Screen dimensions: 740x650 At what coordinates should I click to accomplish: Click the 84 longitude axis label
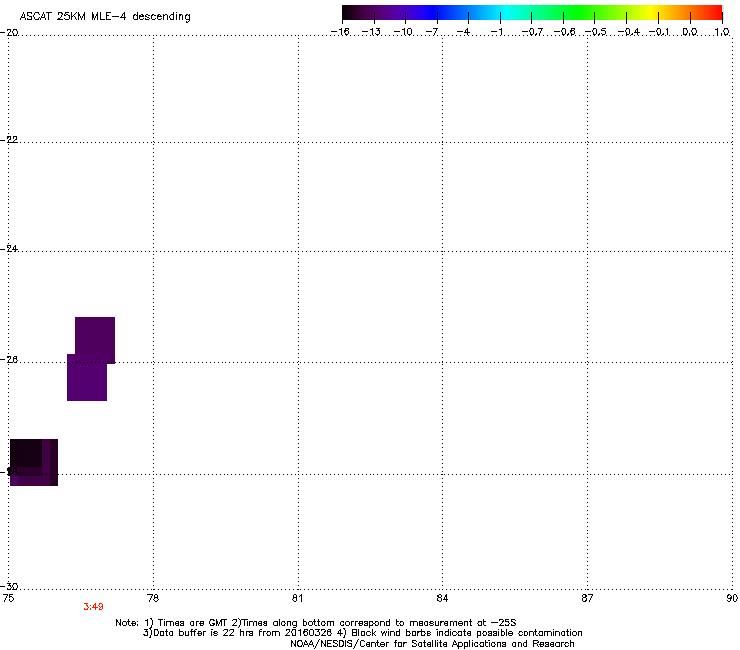pyautogui.click(x=442, y=598)
